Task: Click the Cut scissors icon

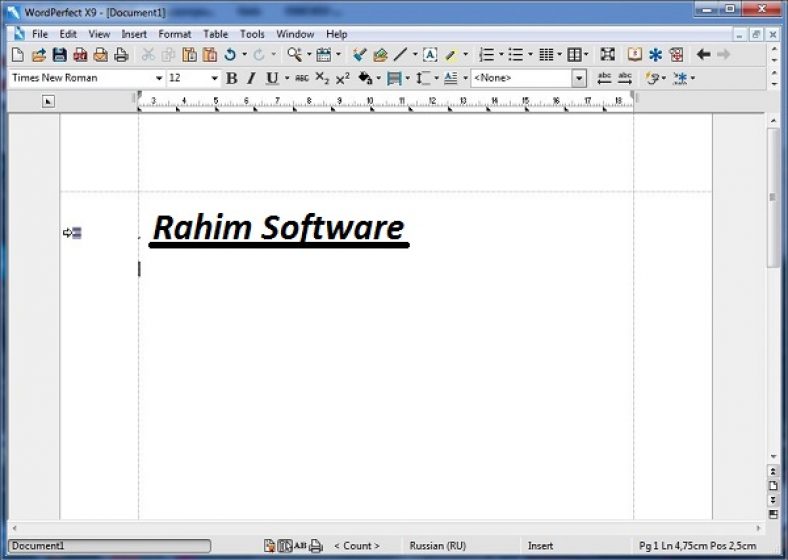Action: [x=148, y=54]
